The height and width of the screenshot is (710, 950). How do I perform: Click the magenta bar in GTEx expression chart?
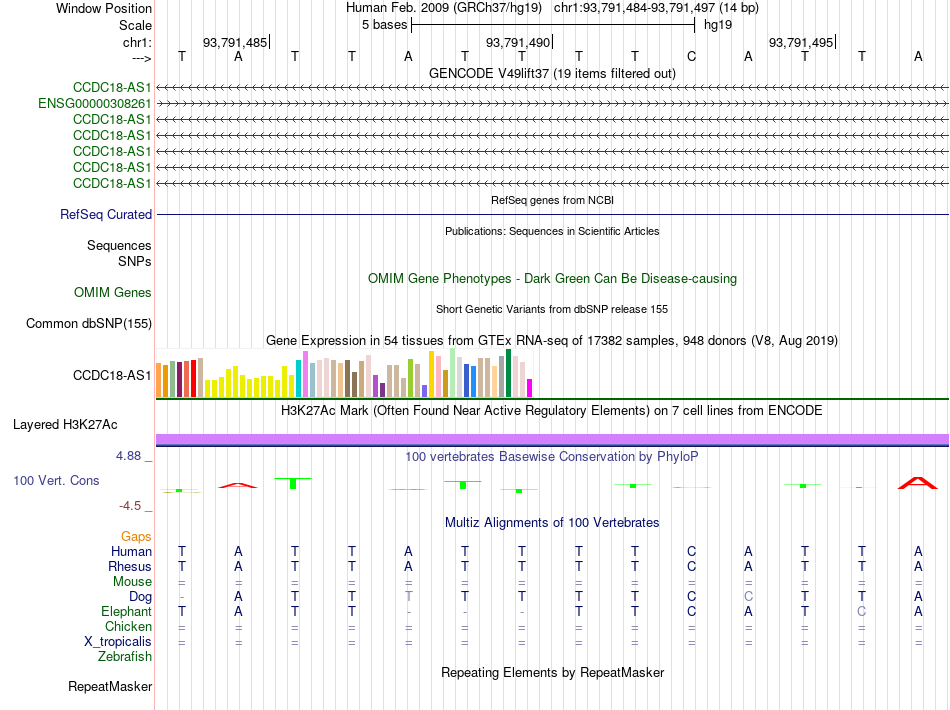[530, 388]
